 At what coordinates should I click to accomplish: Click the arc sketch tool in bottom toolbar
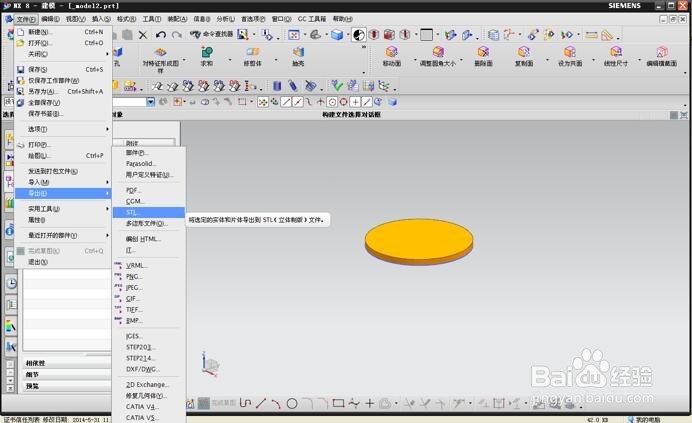[x=276, y=404]
